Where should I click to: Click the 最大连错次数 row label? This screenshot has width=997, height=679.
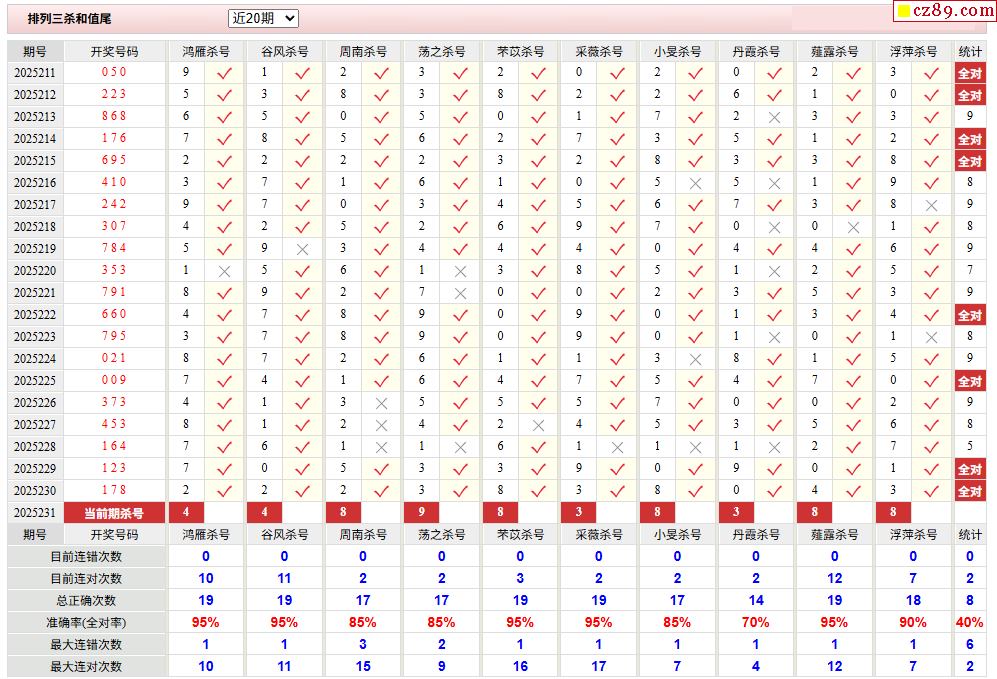click(86, 645)
